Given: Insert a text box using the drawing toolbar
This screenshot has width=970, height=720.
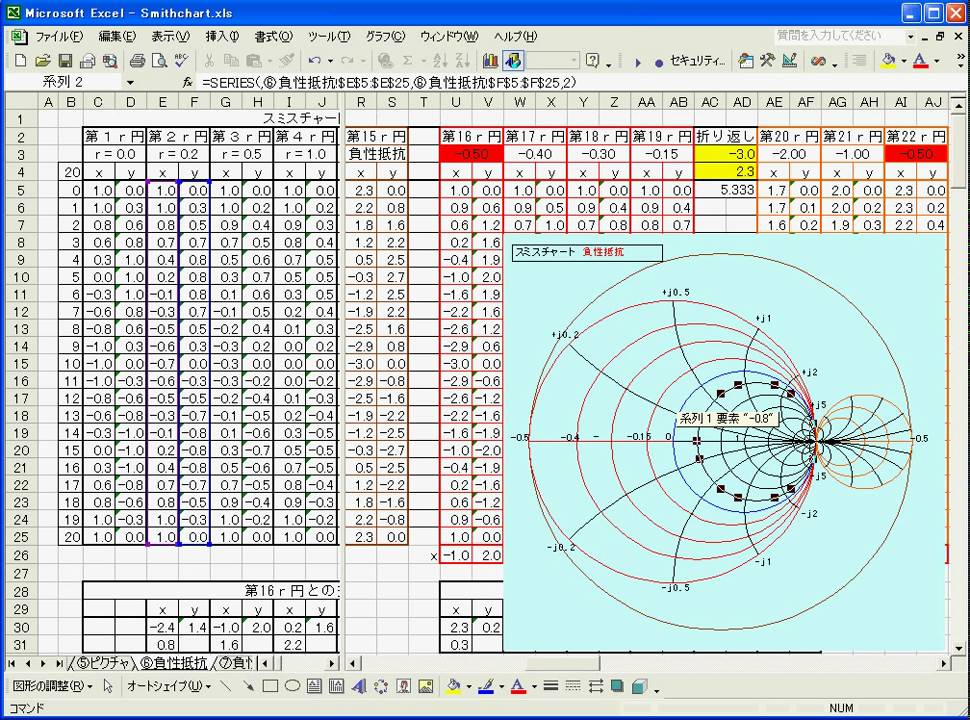Looking at the screenshot, I should 314,686.
